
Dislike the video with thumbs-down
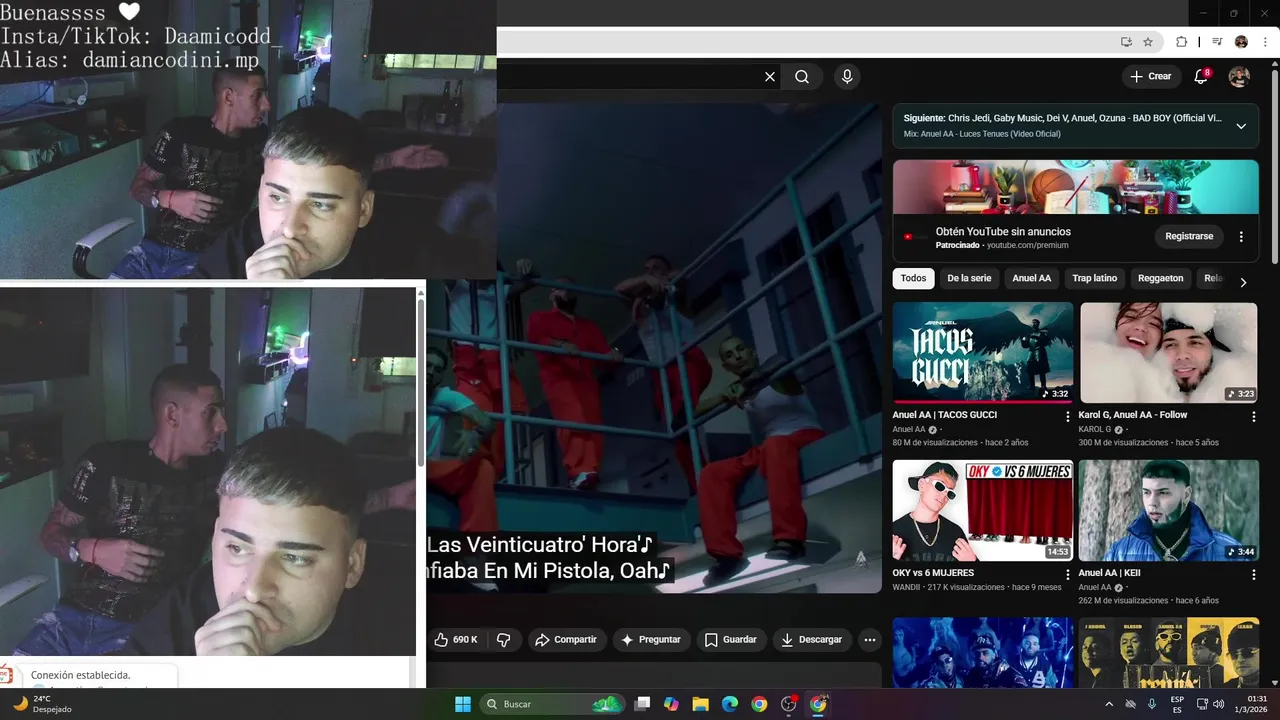coord(503,639)
